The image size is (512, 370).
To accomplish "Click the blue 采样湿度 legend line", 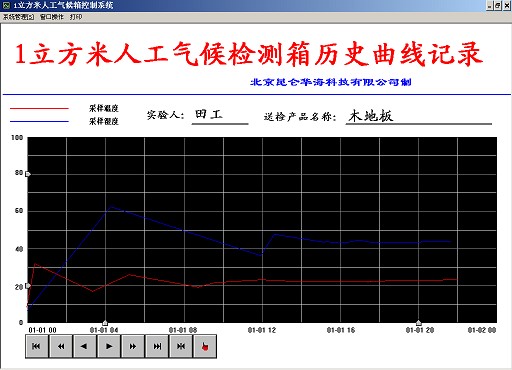I will click(39, 121).
